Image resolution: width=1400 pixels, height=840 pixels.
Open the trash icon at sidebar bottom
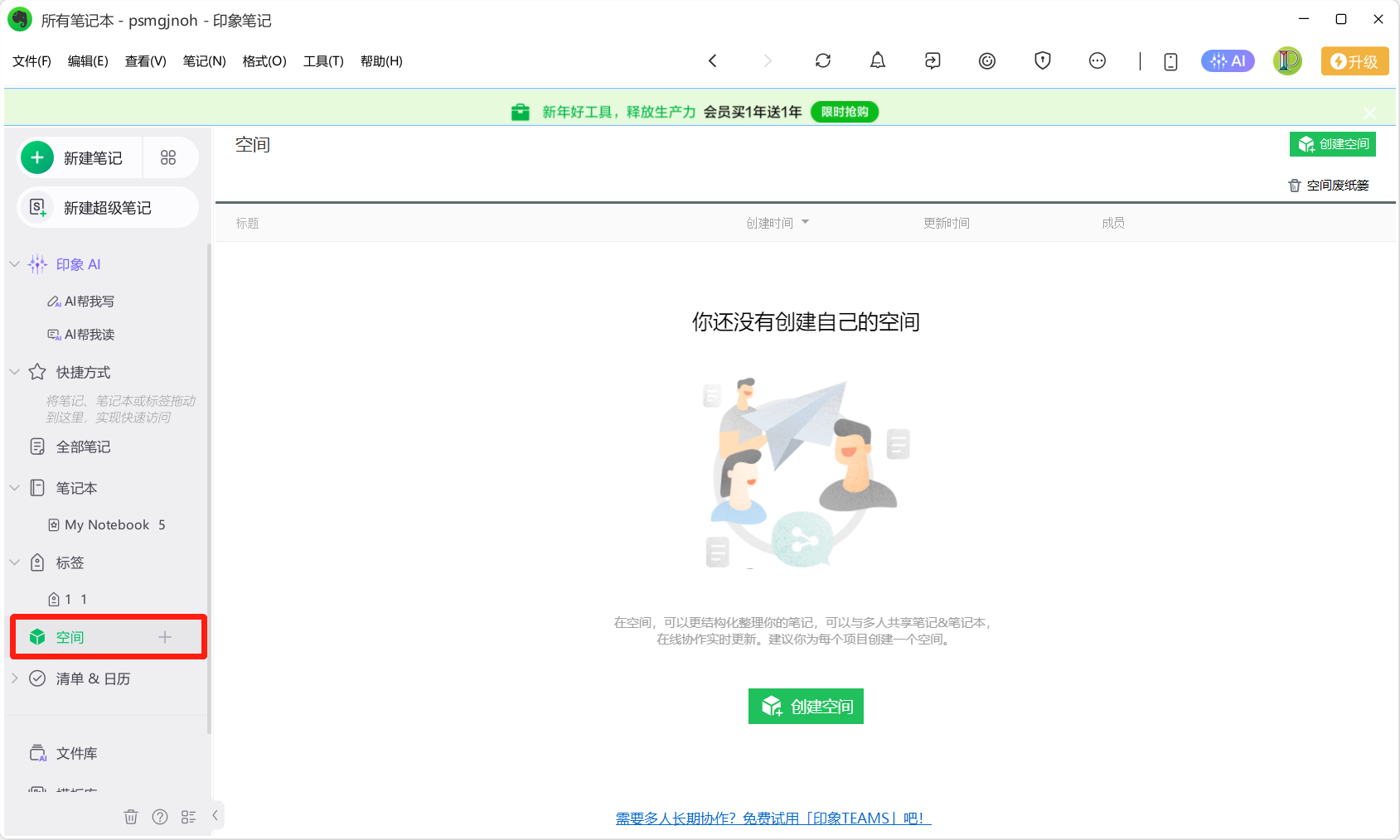tap(131, 817)
